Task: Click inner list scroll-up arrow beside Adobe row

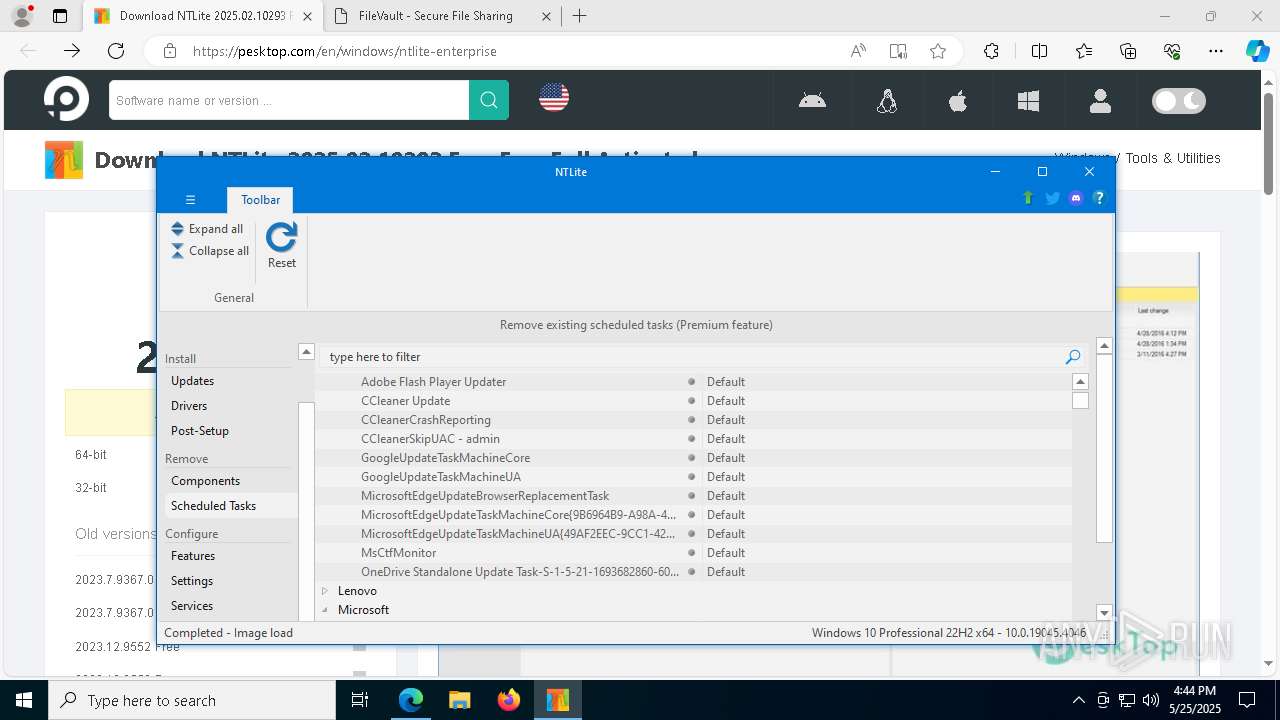Action: point(1080,382)
